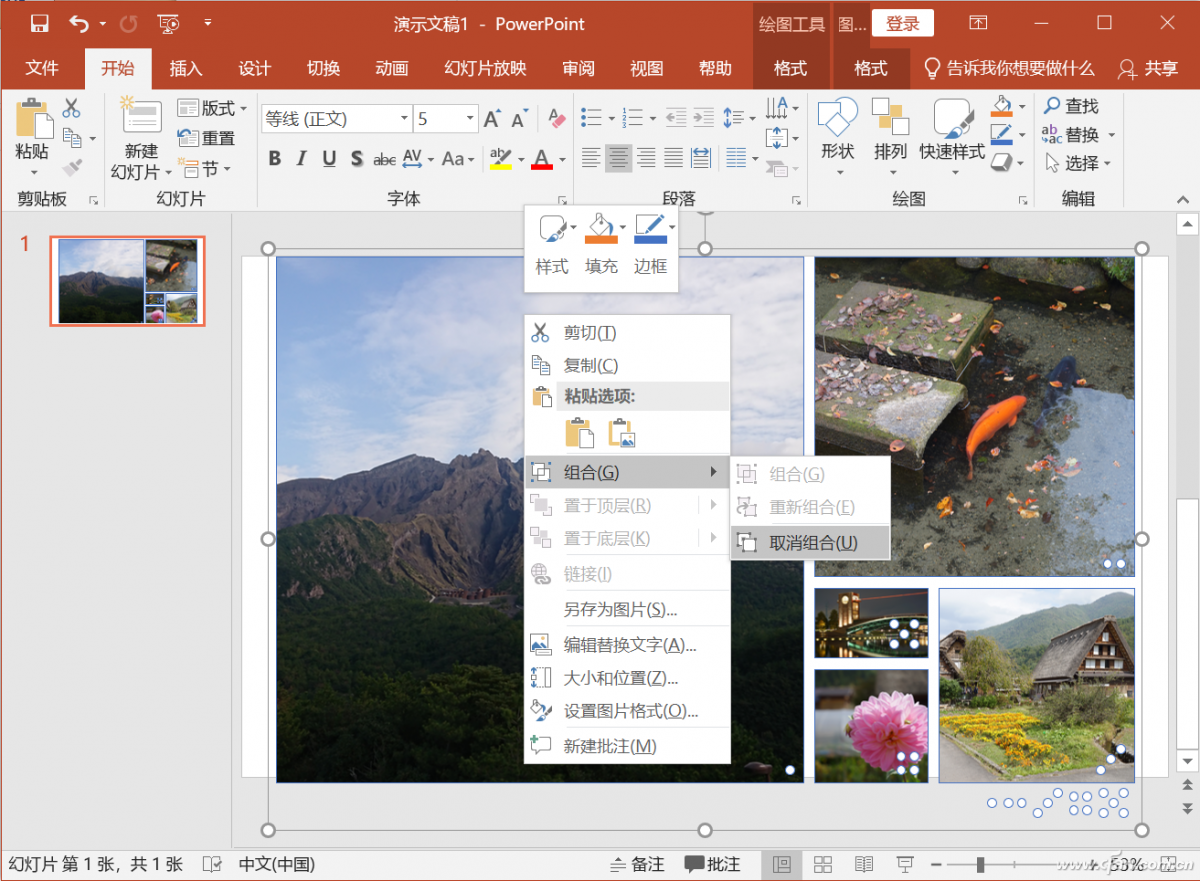Click the text highlight color swatch
Image resolution: width=1200 pixels, height=881 pixels.
click(x=500, y=158)
